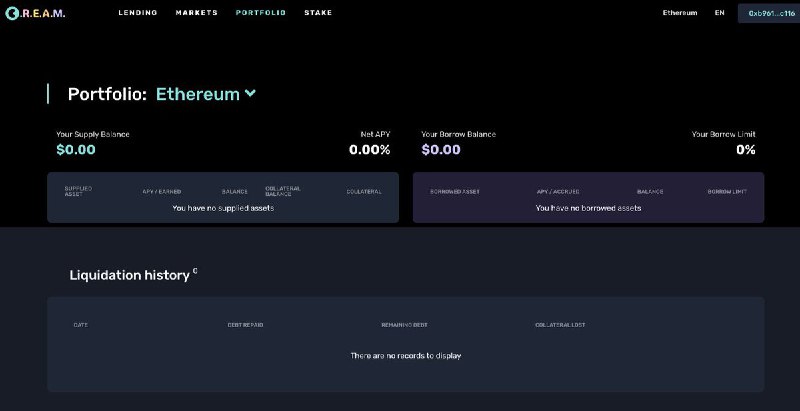Change language via EN selector
The image size is (800, 411).
pyautogui.click(x=719, y=13)
